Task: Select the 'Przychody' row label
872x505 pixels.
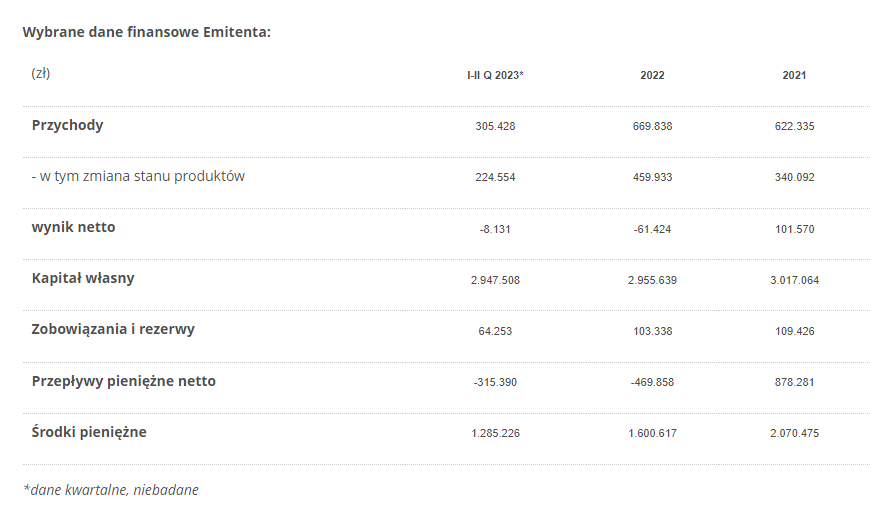Action: 67,125
